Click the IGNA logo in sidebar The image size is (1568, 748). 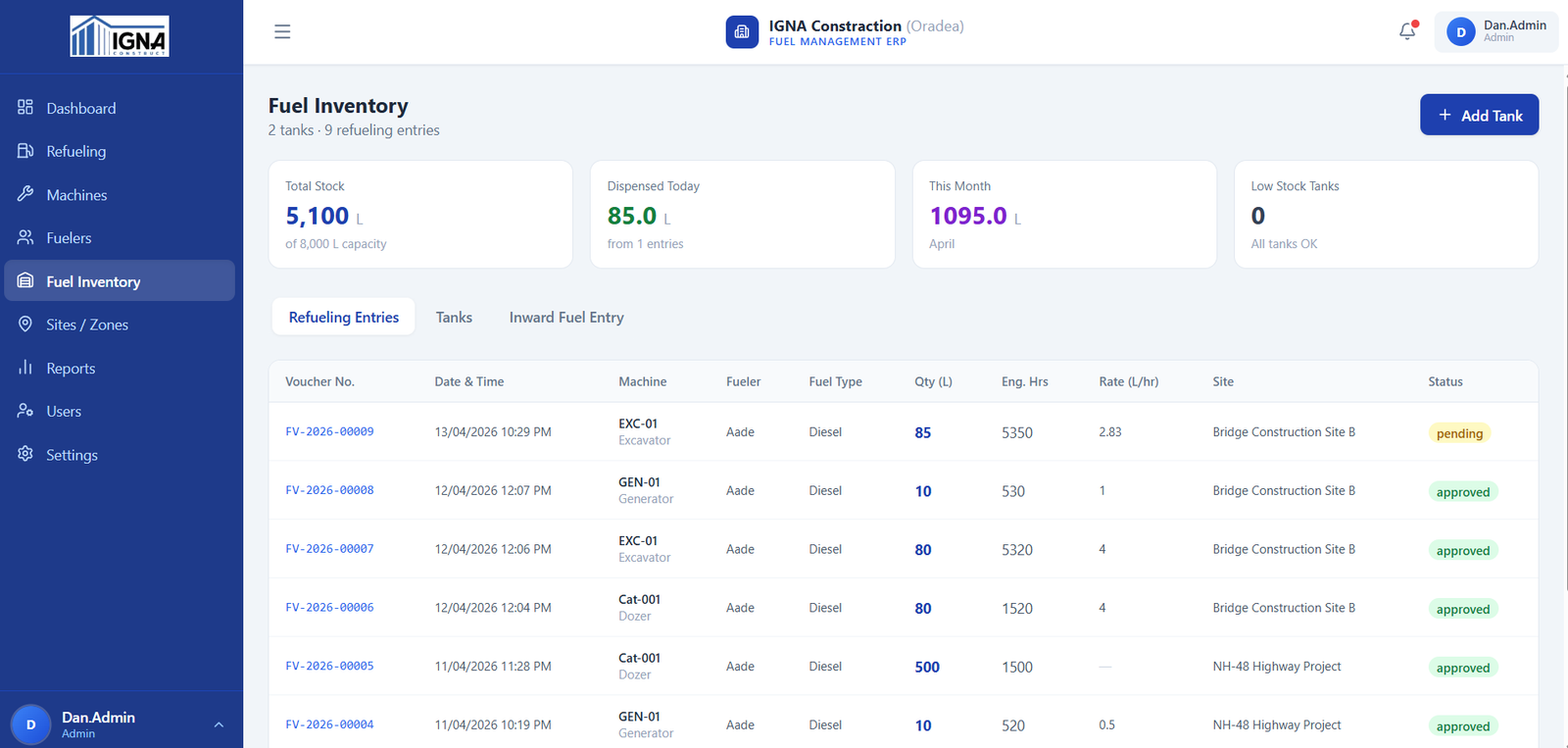[x=120, y=36]
